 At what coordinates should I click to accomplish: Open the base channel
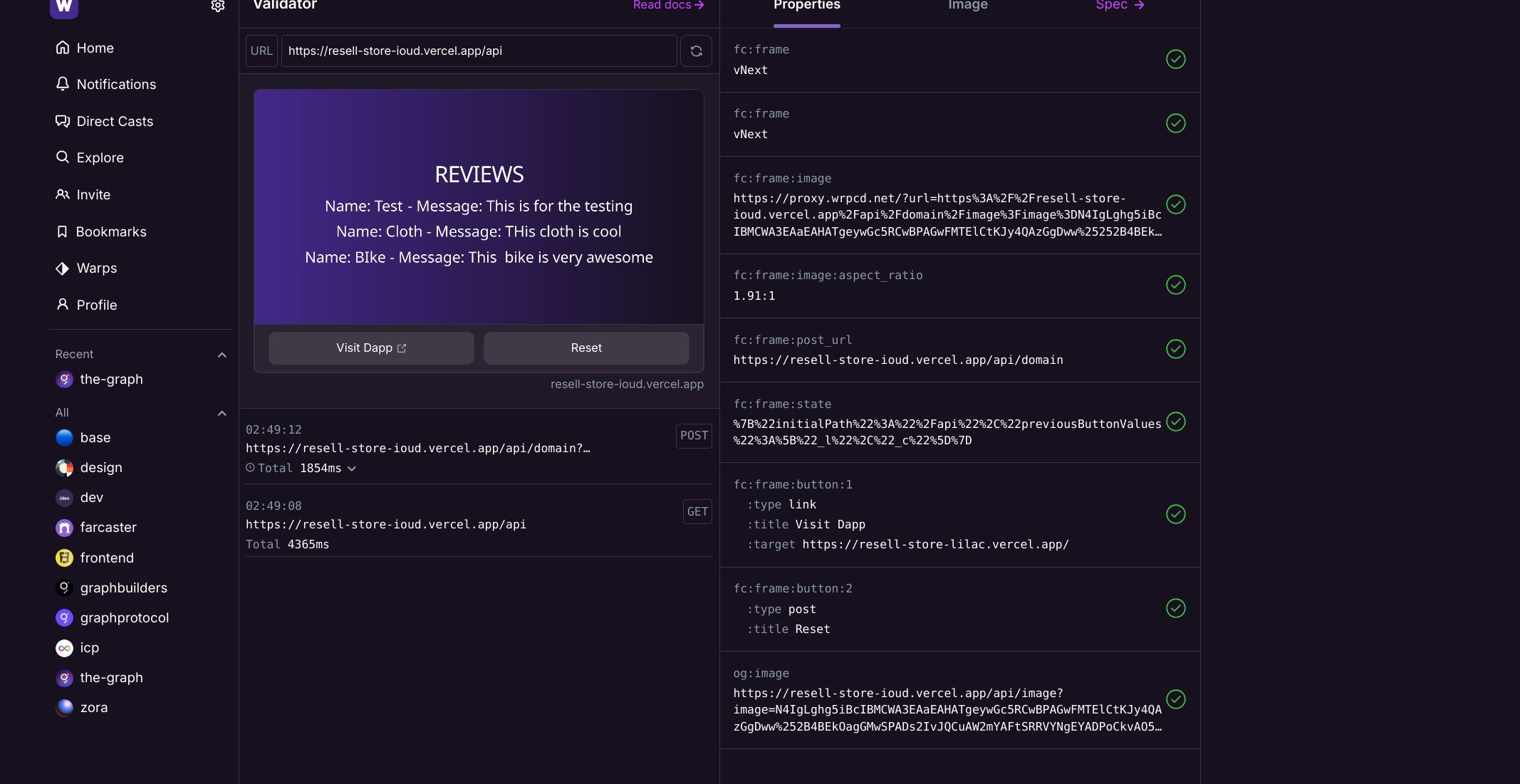(83, 438)
